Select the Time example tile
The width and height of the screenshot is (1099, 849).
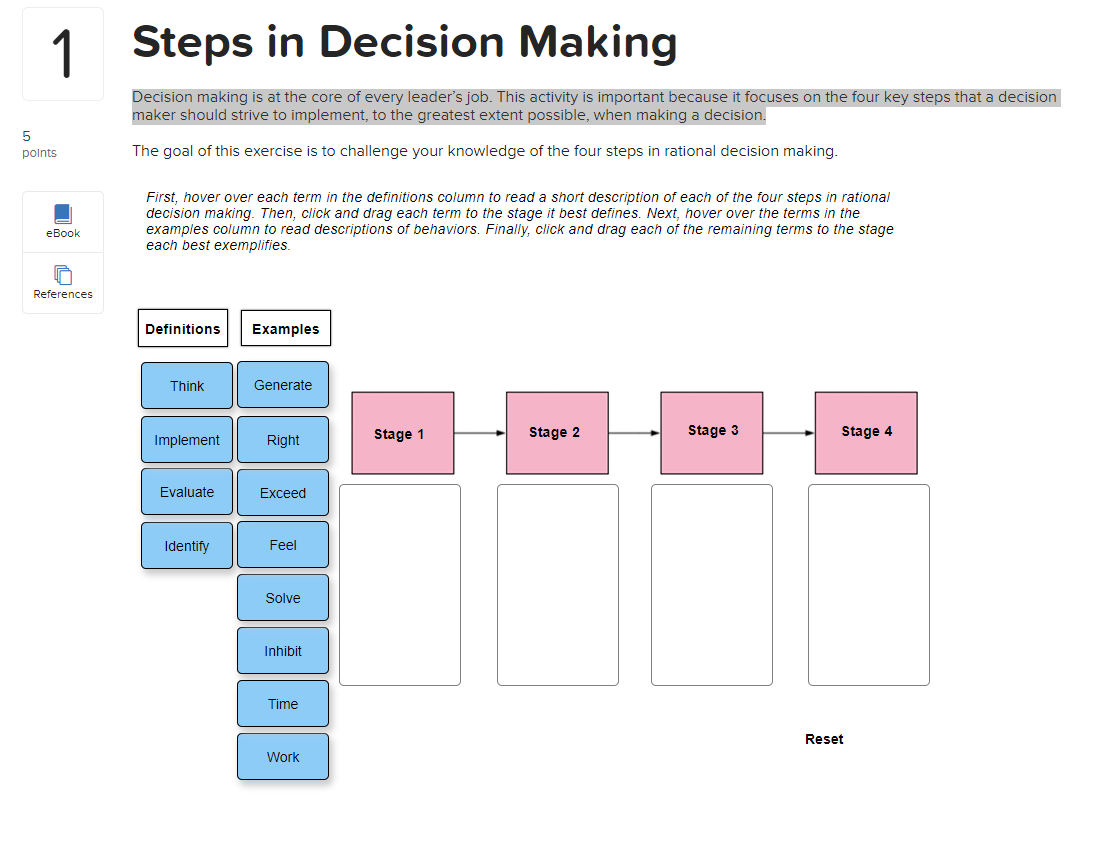coord(283,704)
